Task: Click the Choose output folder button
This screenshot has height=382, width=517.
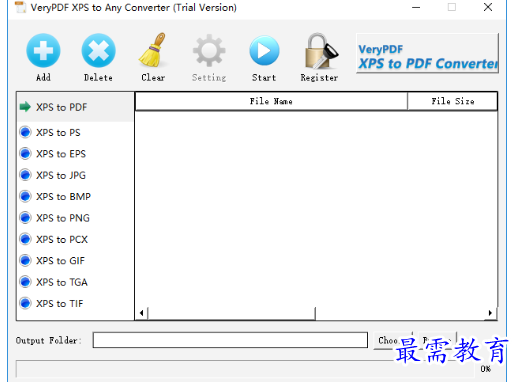Action: pyautogui.click(x=393, y=340)
